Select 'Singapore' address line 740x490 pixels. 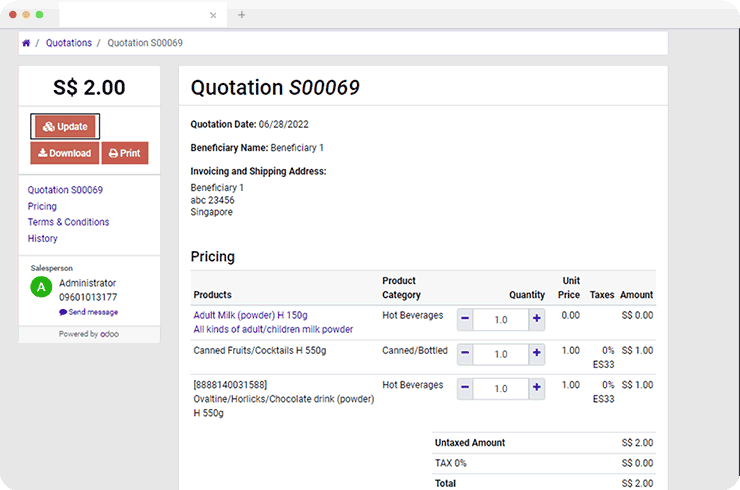pos(211,212)
